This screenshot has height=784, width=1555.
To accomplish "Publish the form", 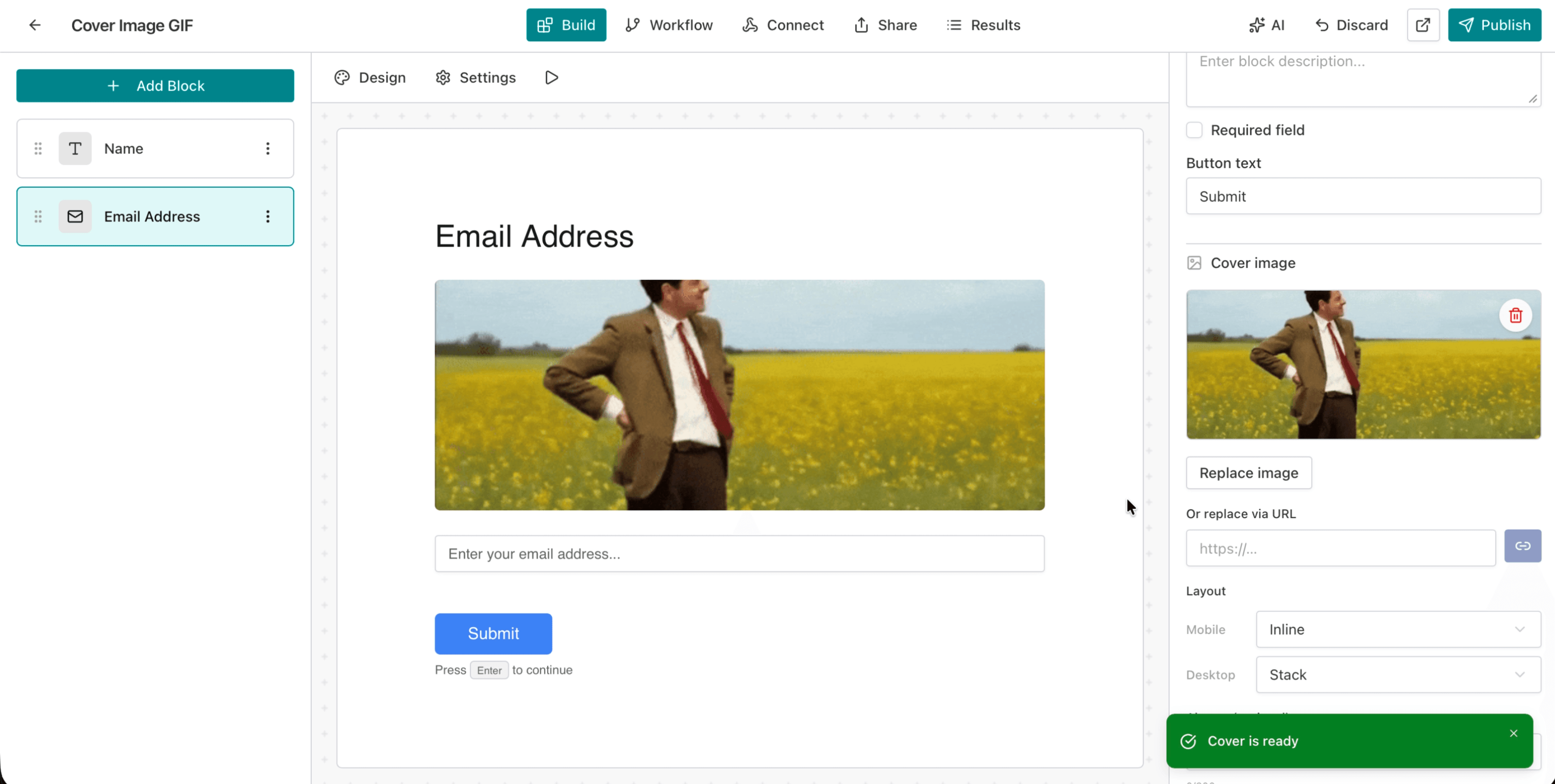I will point(1494,25).
